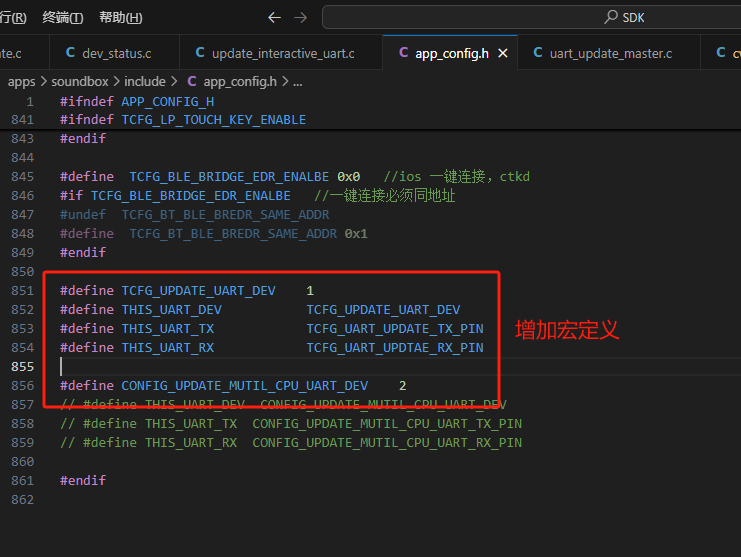Click line number 856
The width and height of the screenshot is (741, 557).
click(23, 386)
